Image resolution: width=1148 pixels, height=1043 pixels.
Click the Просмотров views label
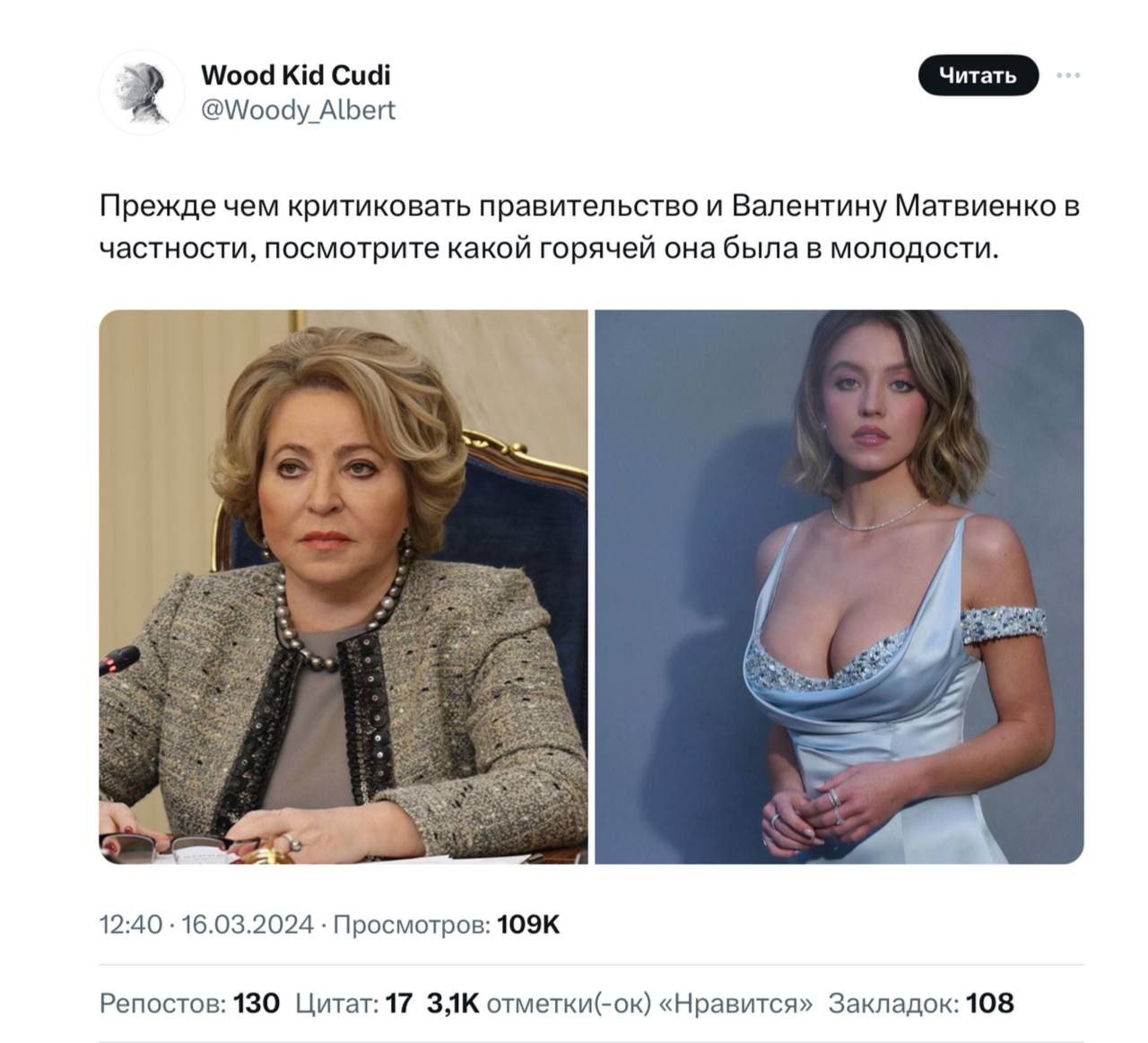click(x=412, y=925)
